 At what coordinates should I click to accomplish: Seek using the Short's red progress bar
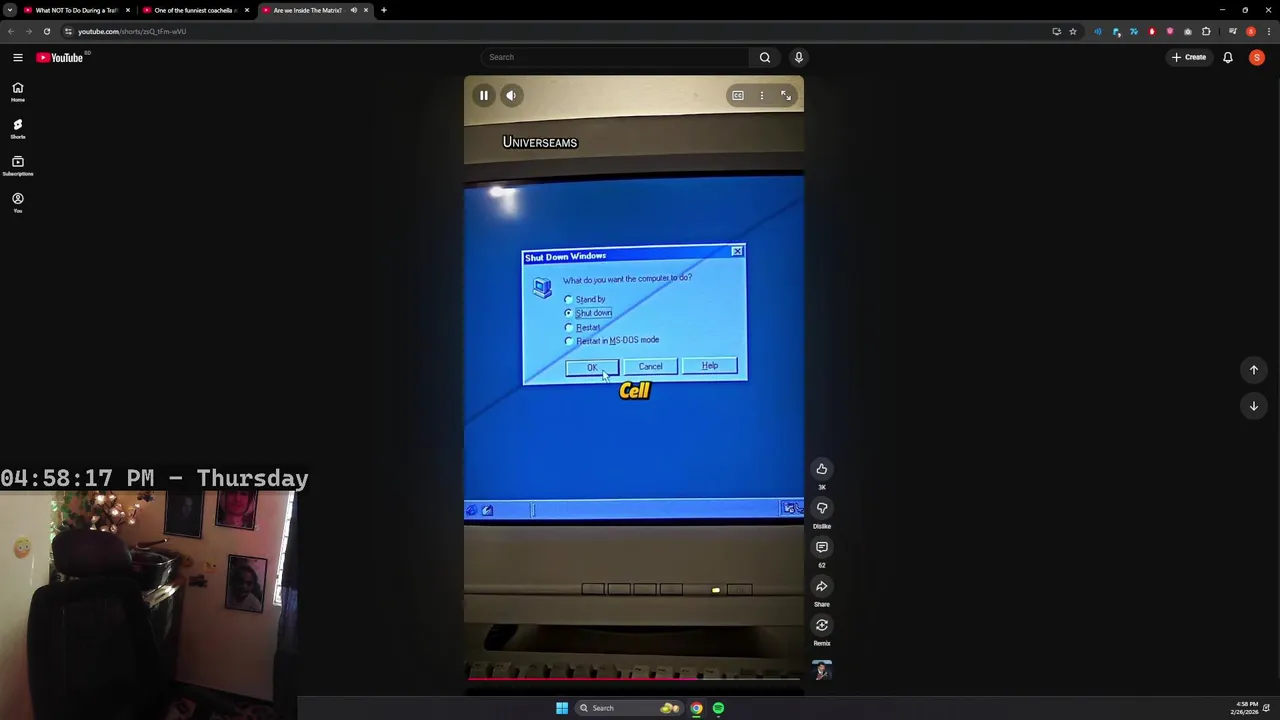634,679
